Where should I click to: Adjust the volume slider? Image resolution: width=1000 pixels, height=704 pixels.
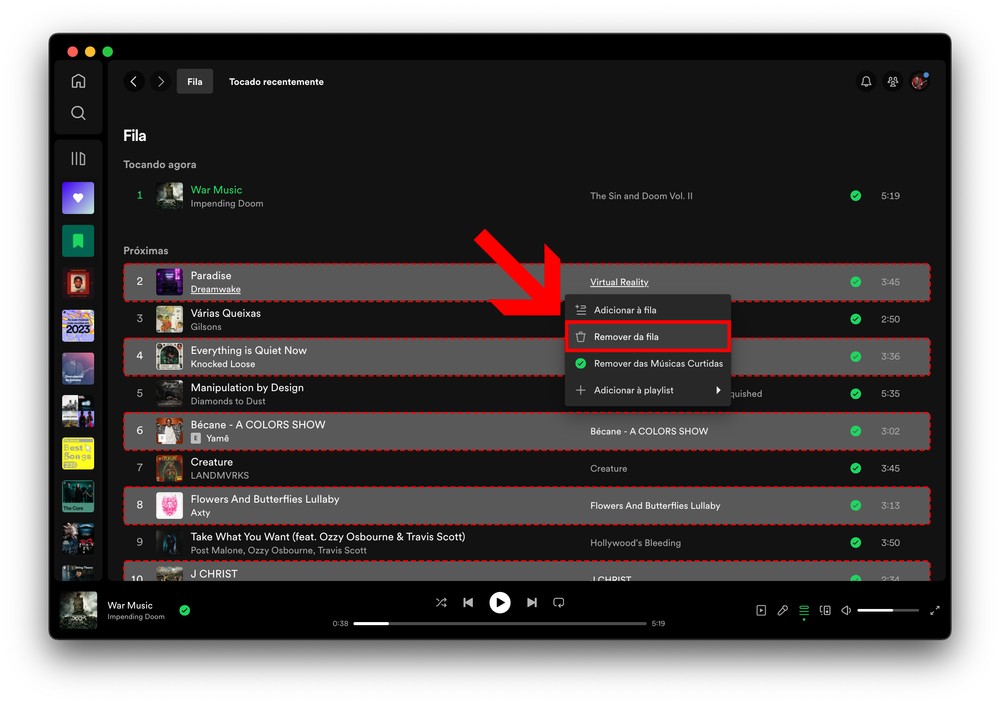[x=888, y=610]
